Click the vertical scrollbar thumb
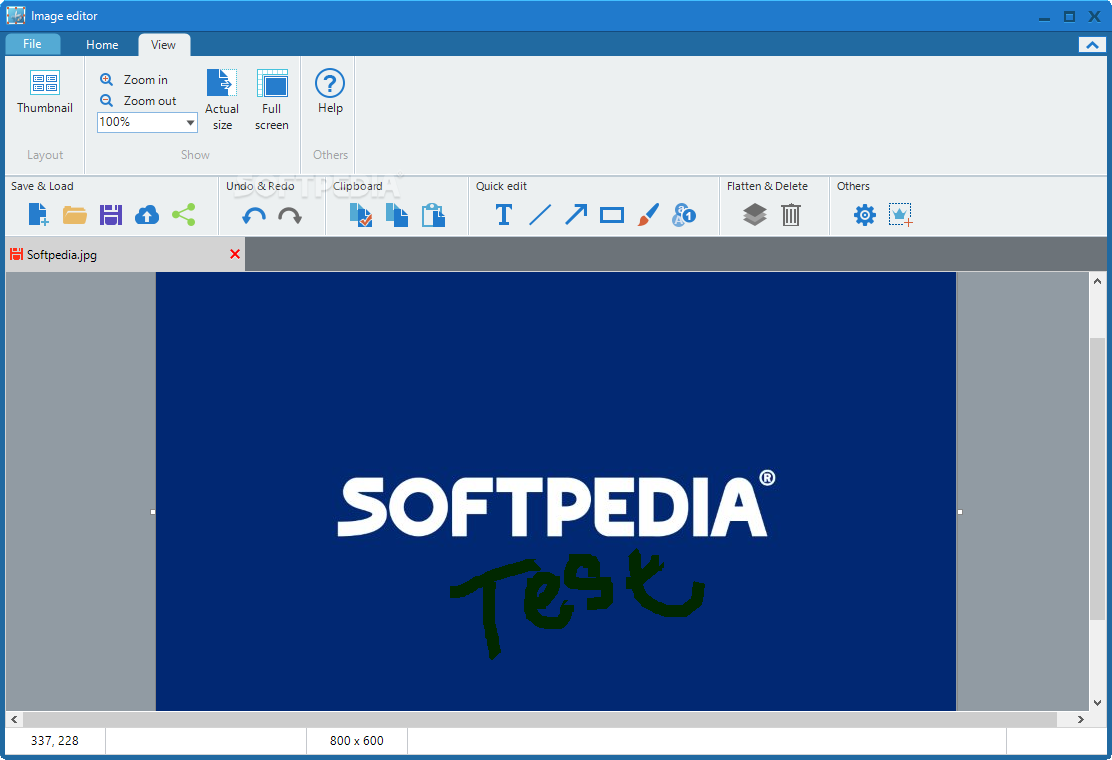The image size is (1112, 760). tap(1097, 479)
